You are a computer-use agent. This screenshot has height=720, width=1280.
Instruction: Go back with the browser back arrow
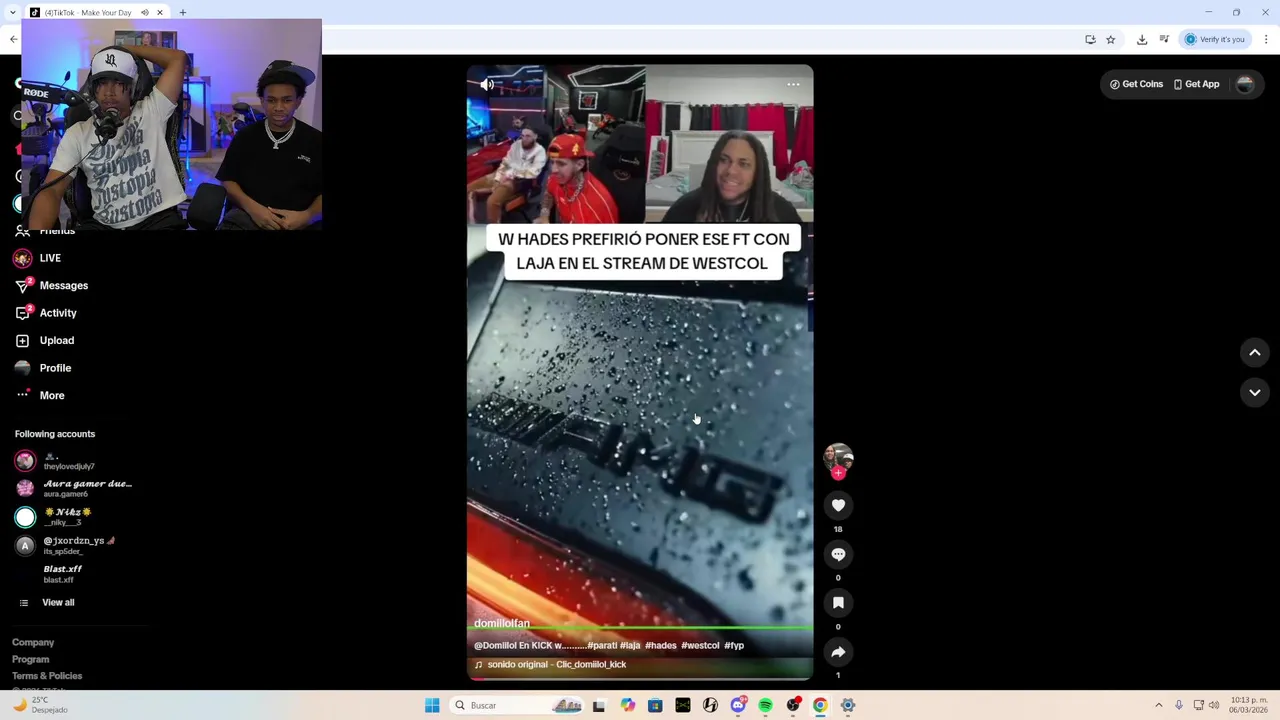coord(13,40)
